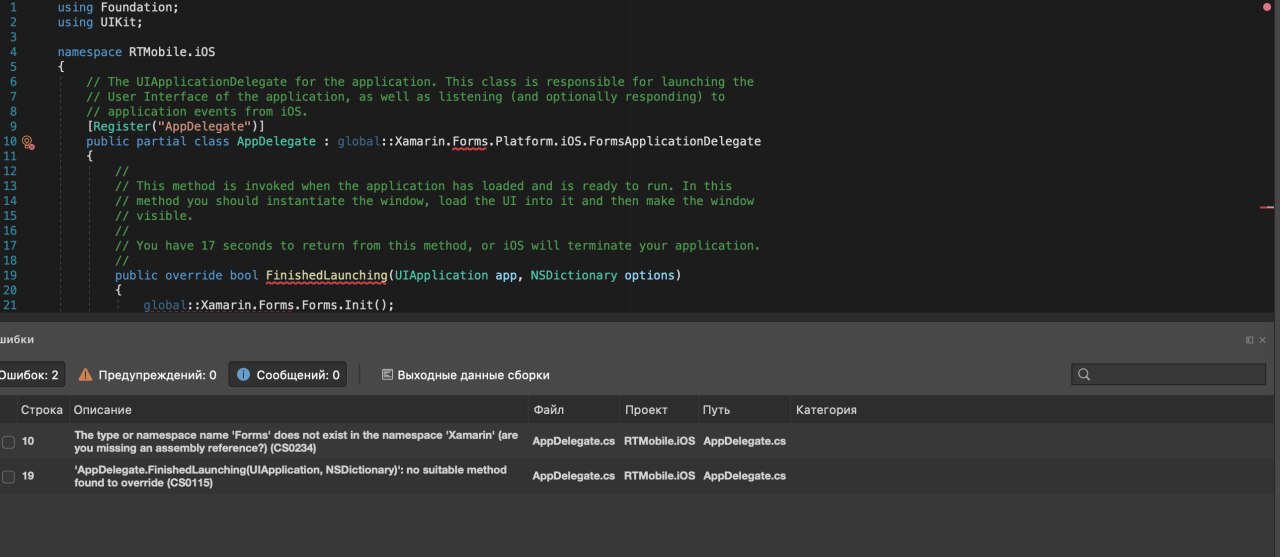Toggle the Ошибок: 2 errors filter
The width and height of the screenshot is (1280, 557).
[x=31, y=375]
